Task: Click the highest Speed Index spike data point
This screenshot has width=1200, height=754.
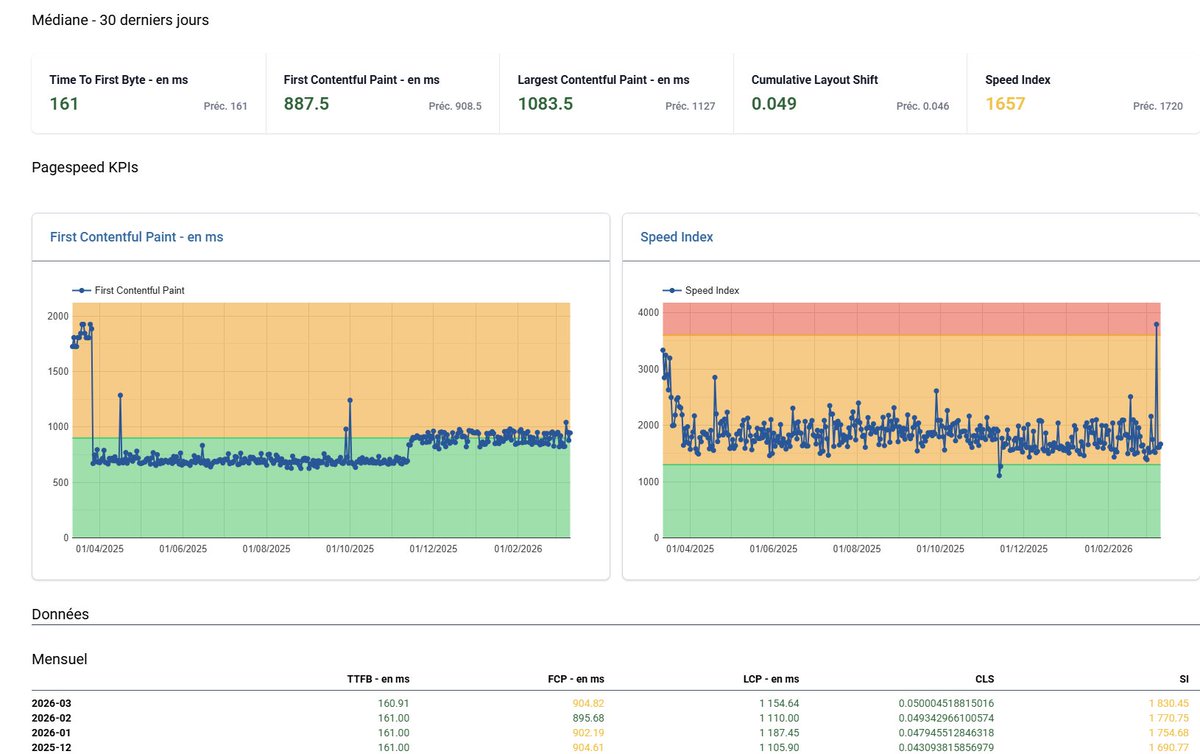Action: (x=1156, y=324)
